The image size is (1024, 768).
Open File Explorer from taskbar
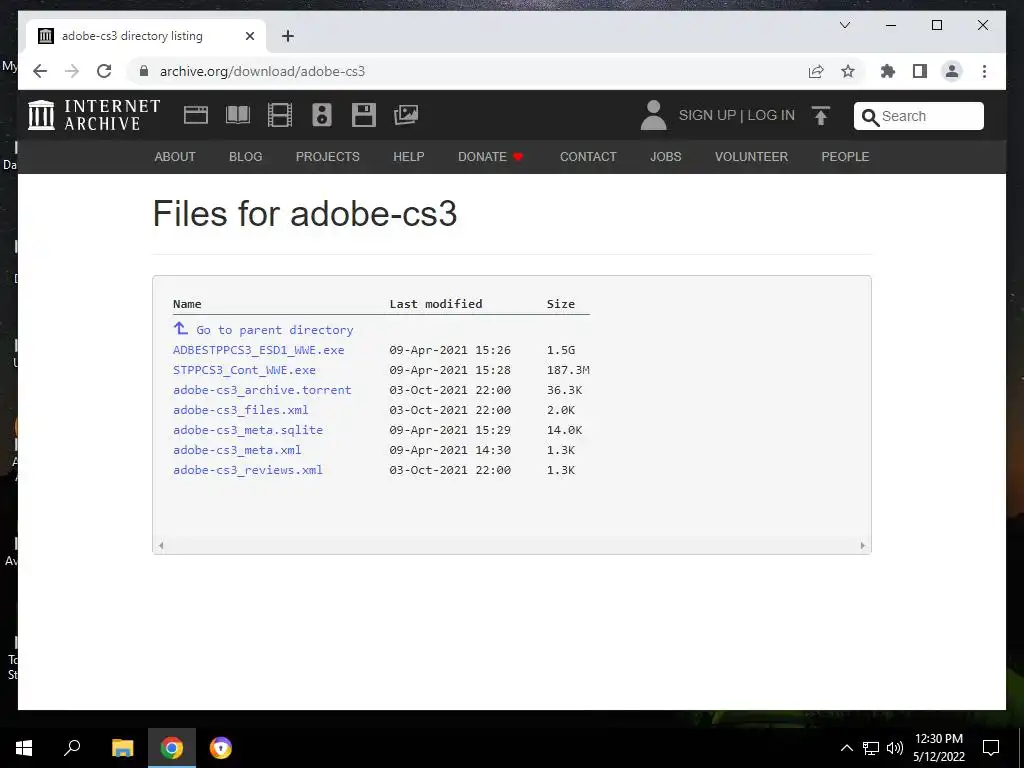tap(122, 748)
